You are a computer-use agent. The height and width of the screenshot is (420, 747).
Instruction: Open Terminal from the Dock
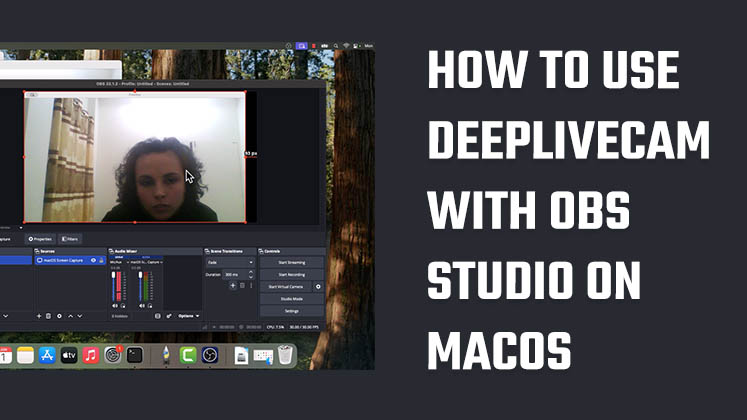coord(134,355)
